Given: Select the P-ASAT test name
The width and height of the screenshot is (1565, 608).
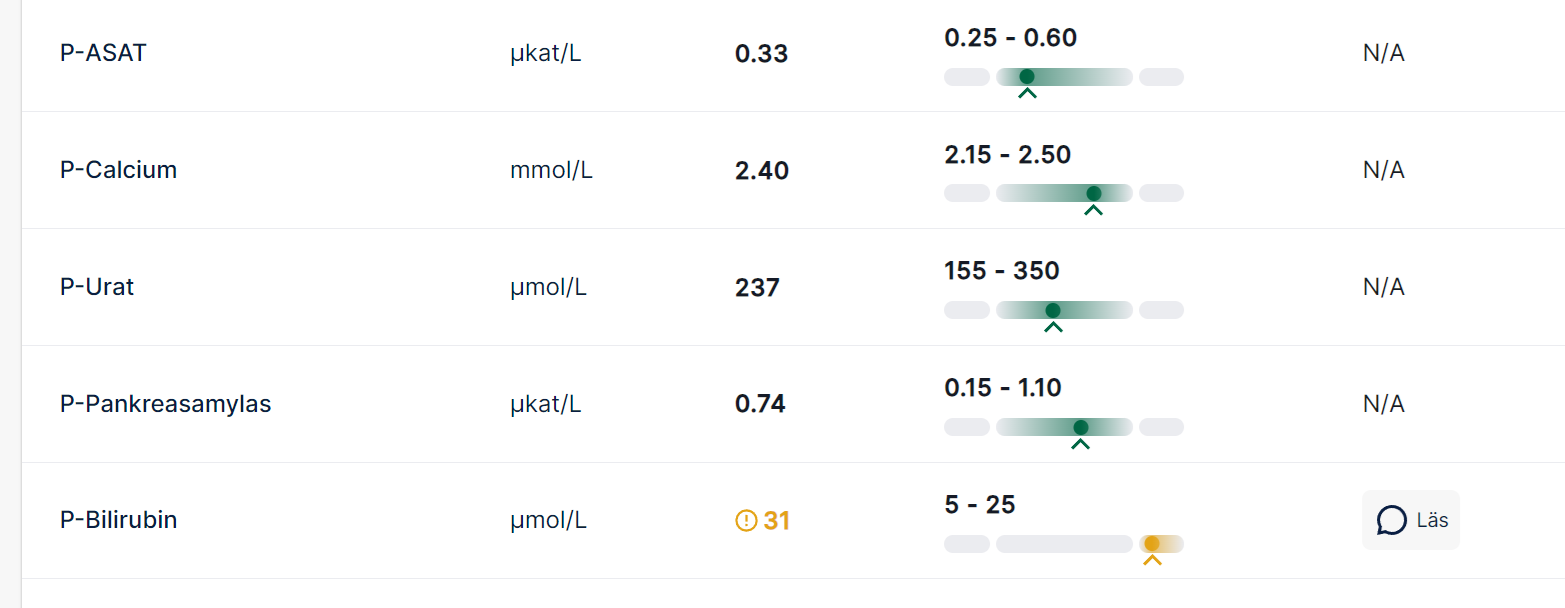Looking at the screenshot, I should point(103,53).
